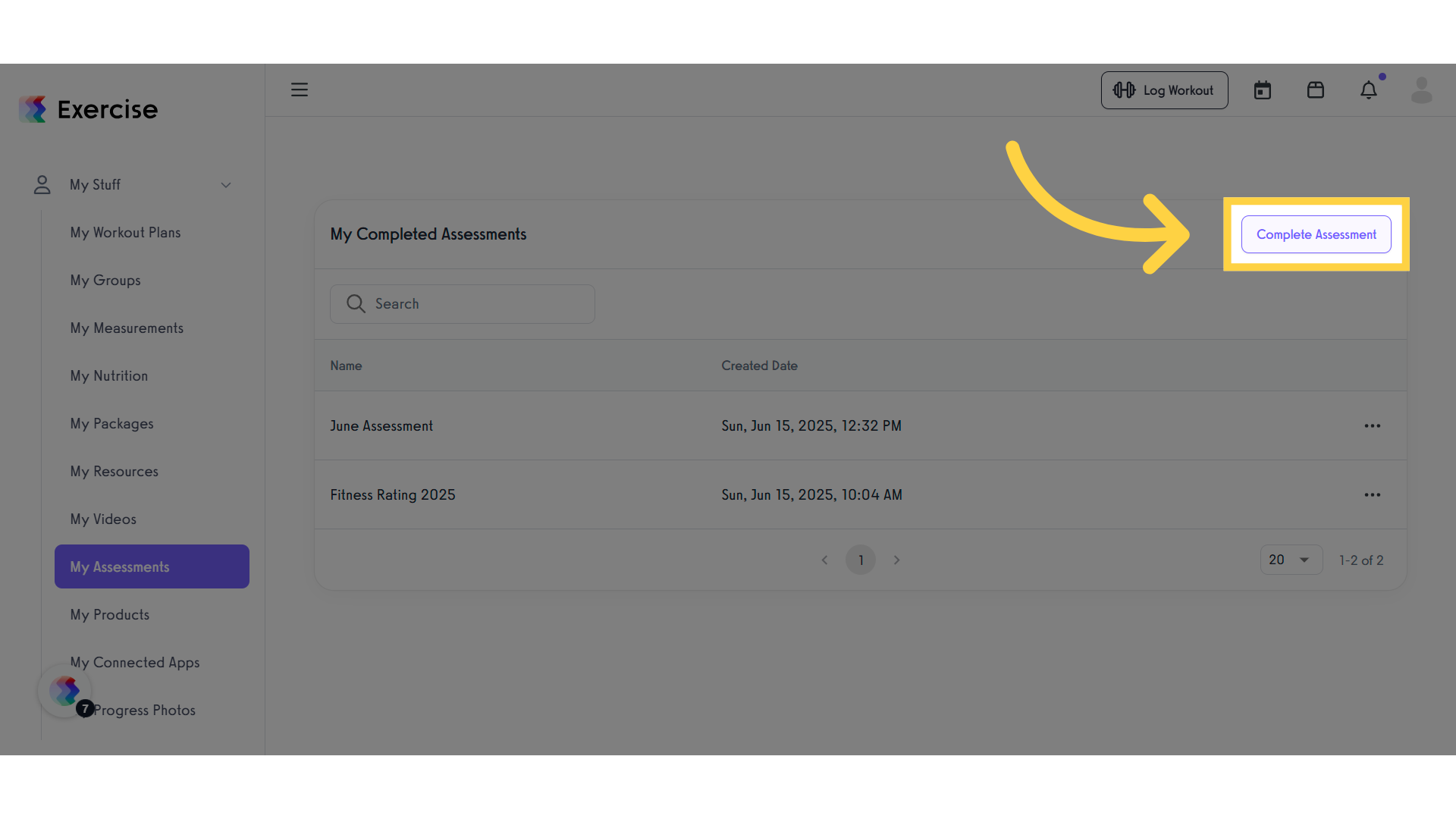Select page 1 in pagination

pos(861,560)
